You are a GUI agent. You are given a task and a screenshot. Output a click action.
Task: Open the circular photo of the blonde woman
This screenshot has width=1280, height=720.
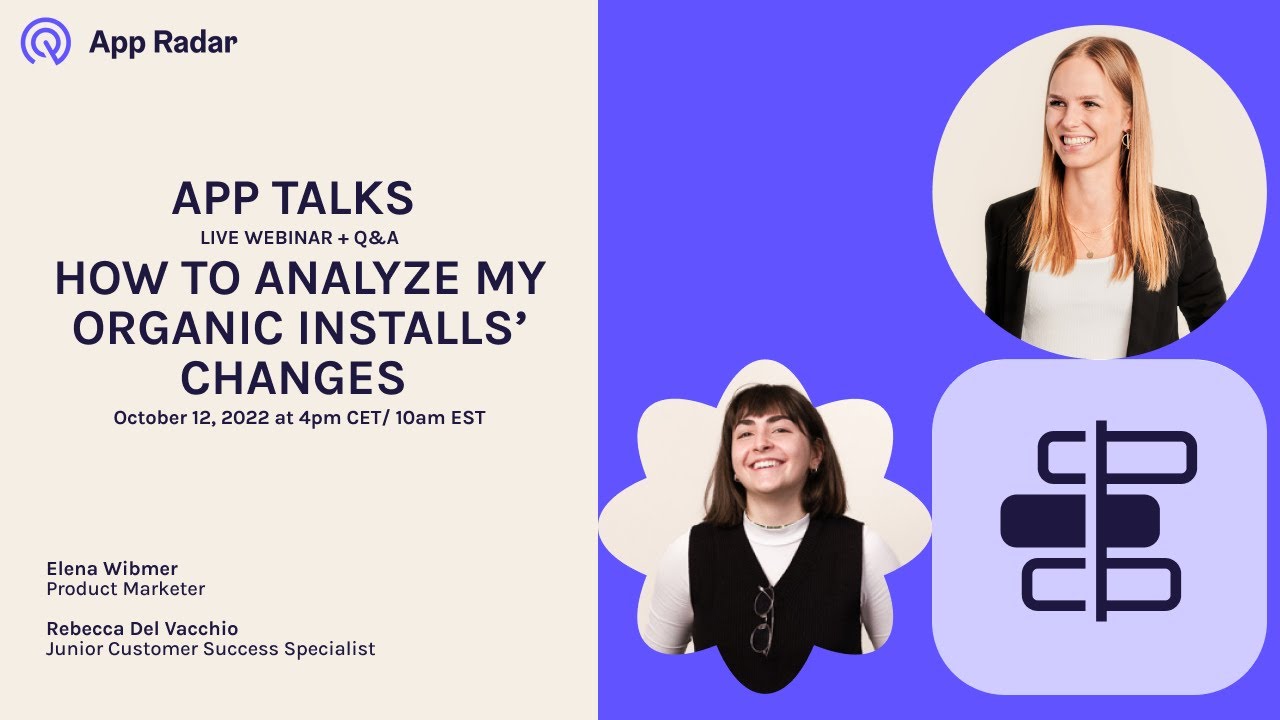pyautogui.click(x=1099, y=192)
